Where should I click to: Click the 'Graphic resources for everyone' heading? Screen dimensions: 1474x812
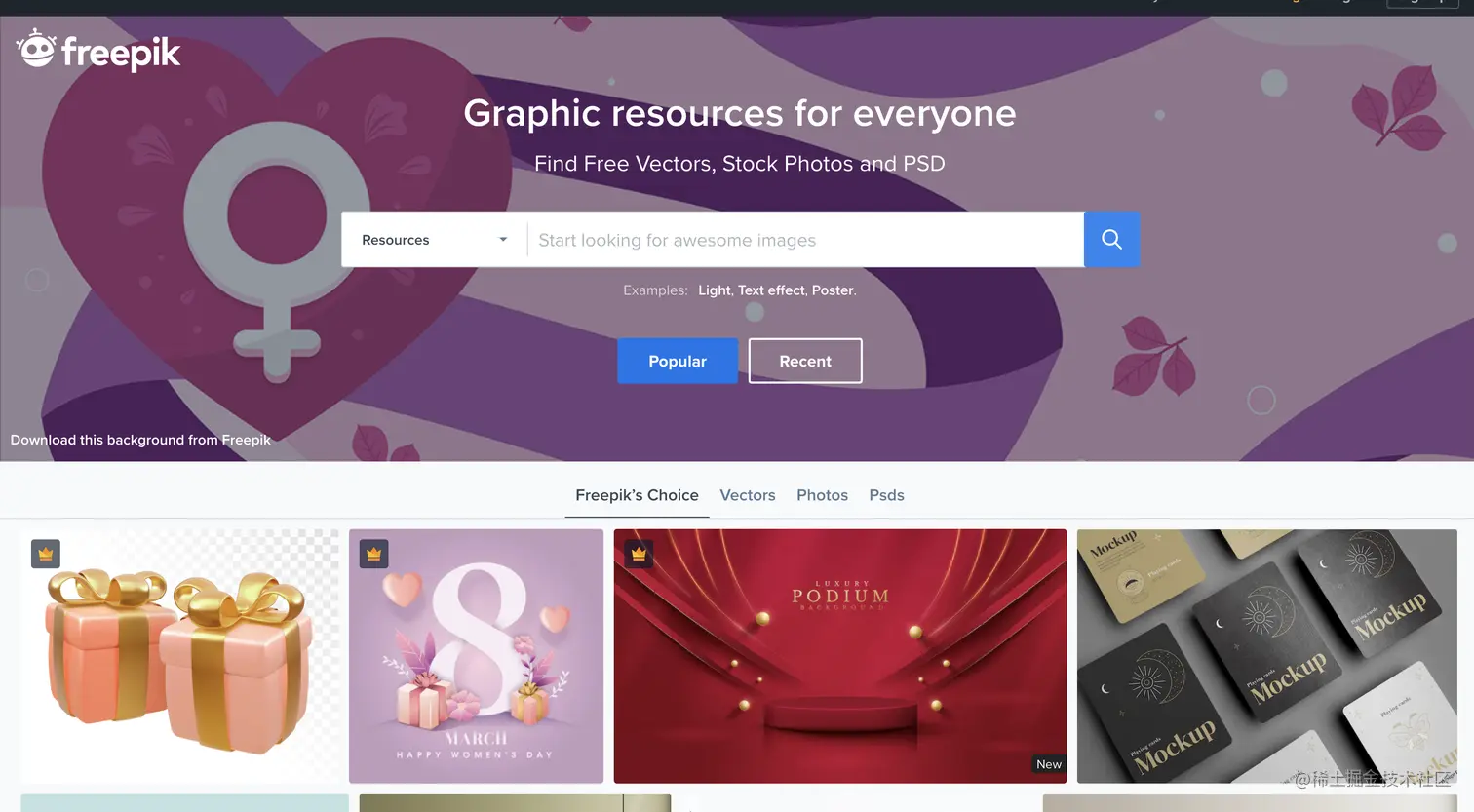pos(740,113)
